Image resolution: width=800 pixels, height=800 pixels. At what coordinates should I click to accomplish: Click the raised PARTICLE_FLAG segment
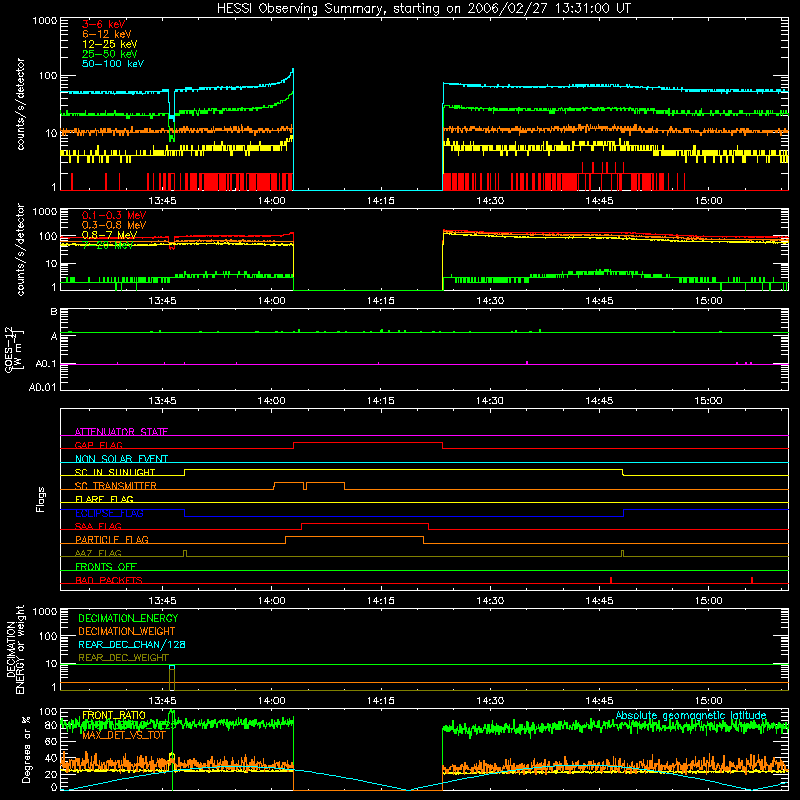(x=355, y=537)
